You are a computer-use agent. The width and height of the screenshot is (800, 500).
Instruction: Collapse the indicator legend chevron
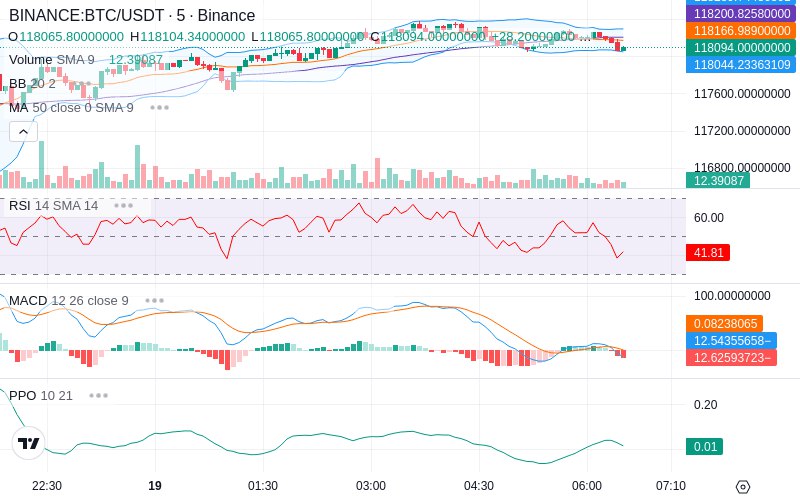tap(23, 132)
